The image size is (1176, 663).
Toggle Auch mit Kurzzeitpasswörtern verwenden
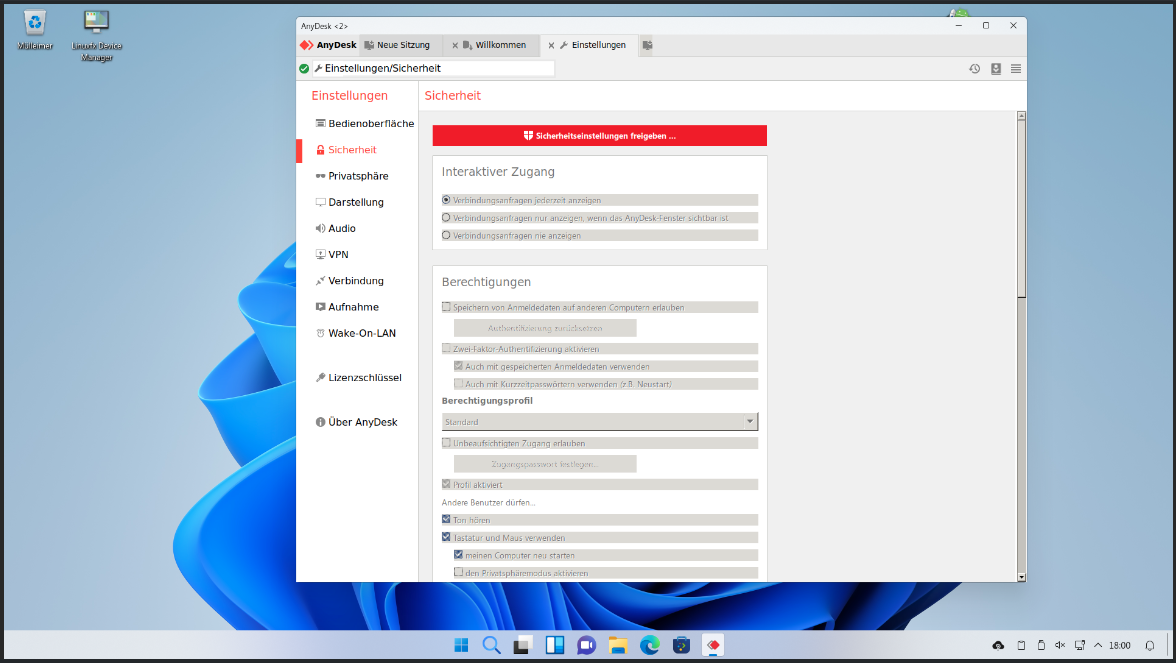tap(458, 384)
